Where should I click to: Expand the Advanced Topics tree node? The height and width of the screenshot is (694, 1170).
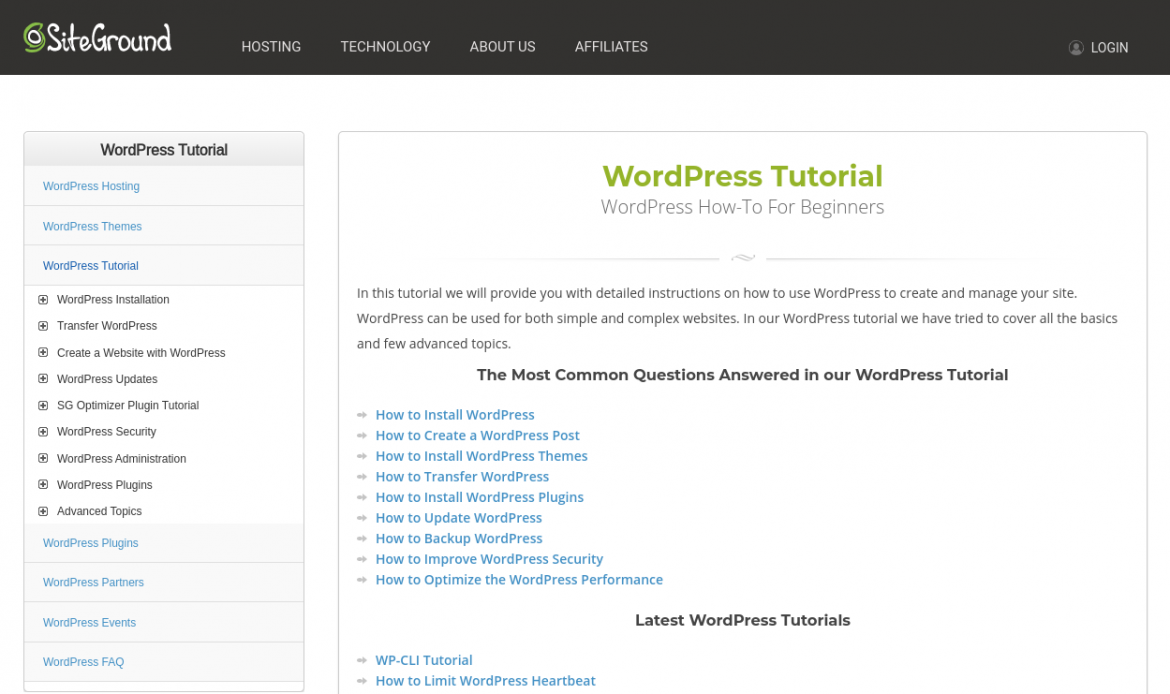point(43,511)
